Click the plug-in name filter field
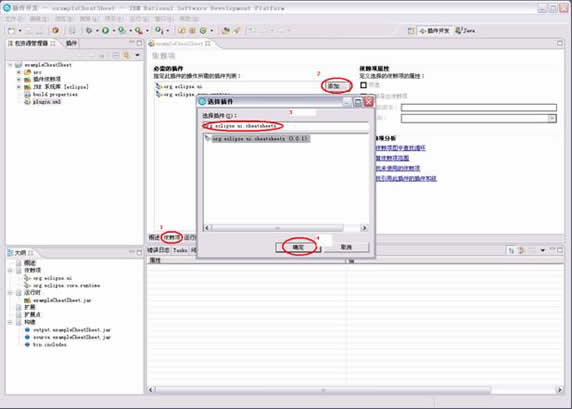This screenshot has height=409, width=572. point(285,126)
